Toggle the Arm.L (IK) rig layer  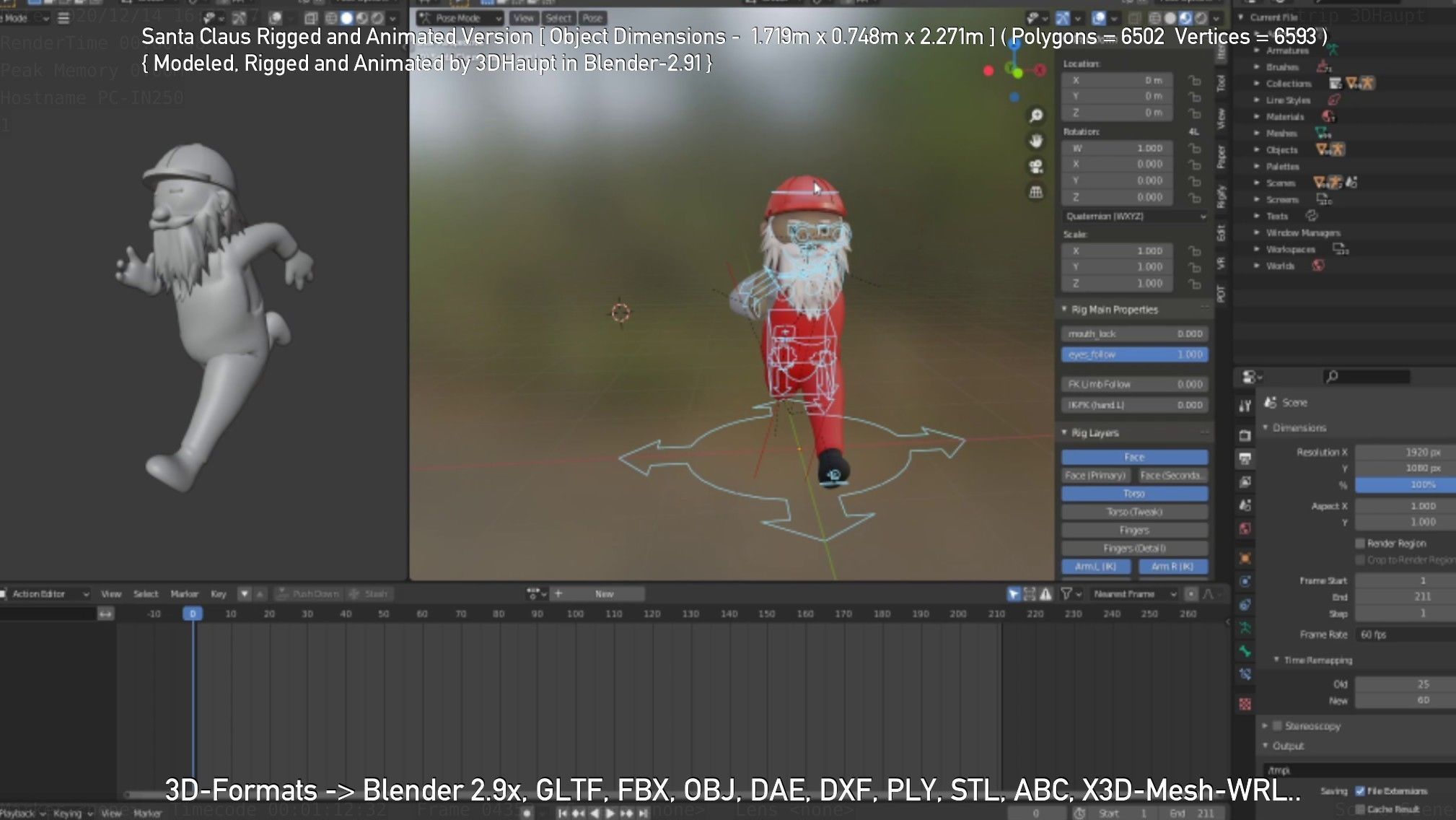pyautogui.click(x=1096, y=567)
